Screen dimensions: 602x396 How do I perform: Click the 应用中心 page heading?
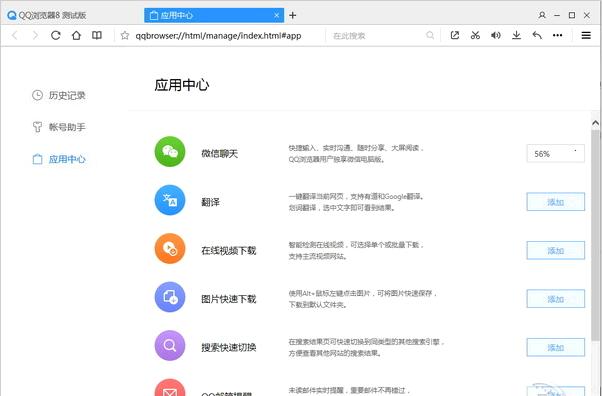click(x=182, y=85)
